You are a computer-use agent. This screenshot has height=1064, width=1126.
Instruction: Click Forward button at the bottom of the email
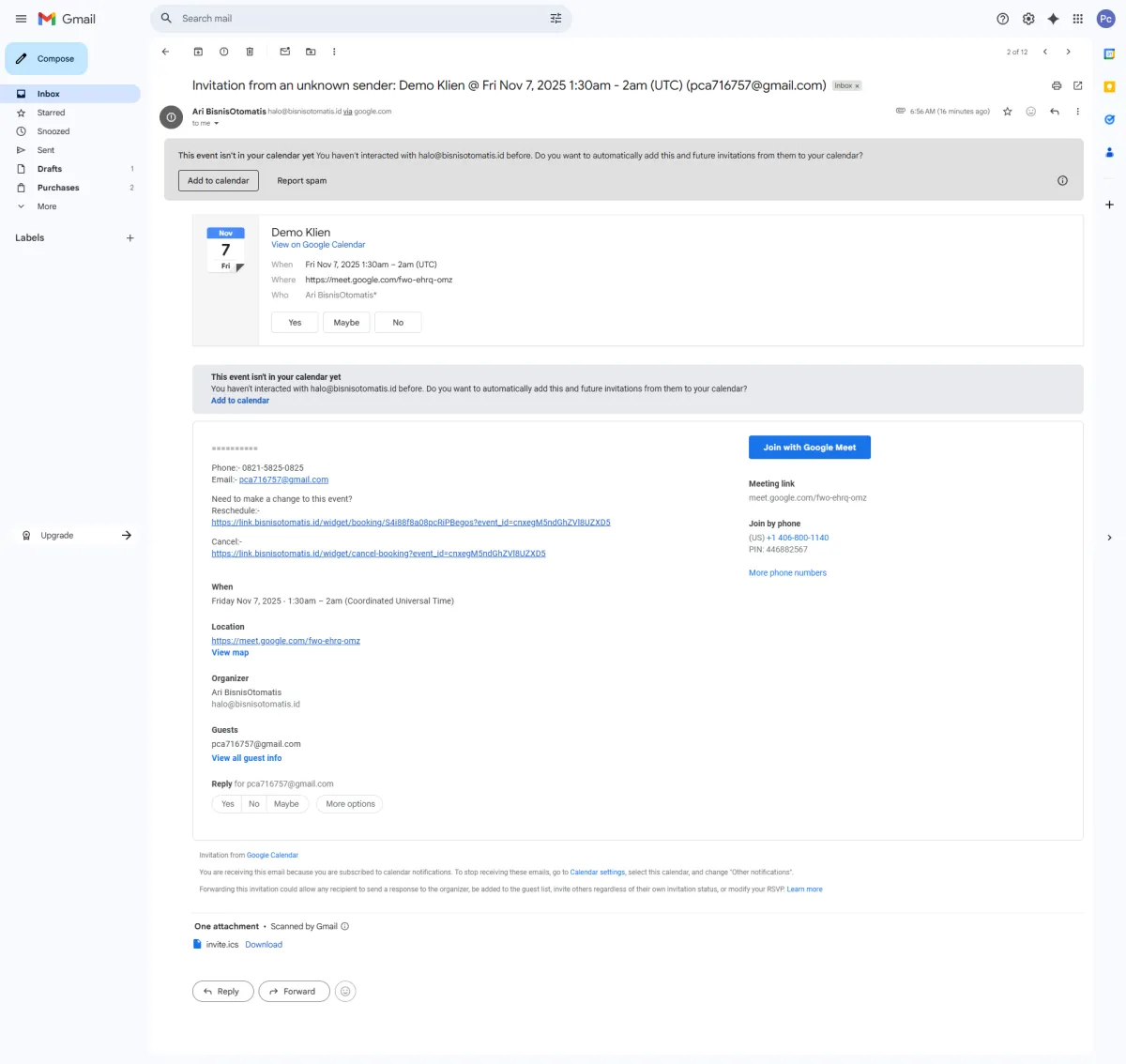[x=294, y=991]
